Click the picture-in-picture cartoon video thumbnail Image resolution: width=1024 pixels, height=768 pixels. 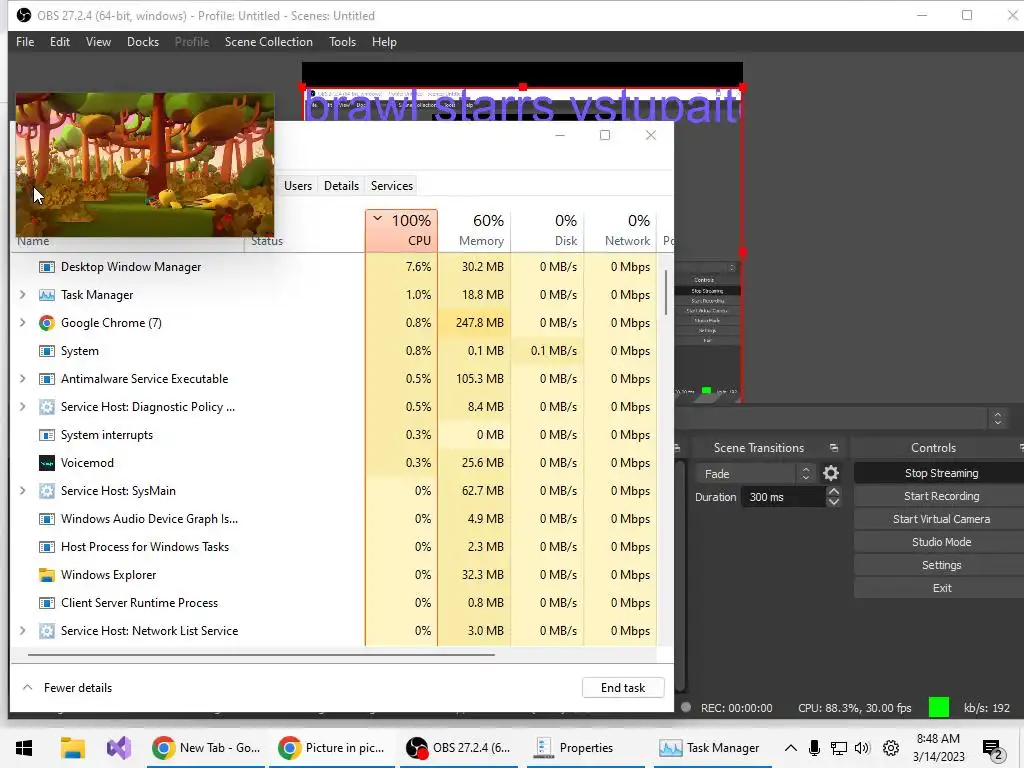[145, 165]
